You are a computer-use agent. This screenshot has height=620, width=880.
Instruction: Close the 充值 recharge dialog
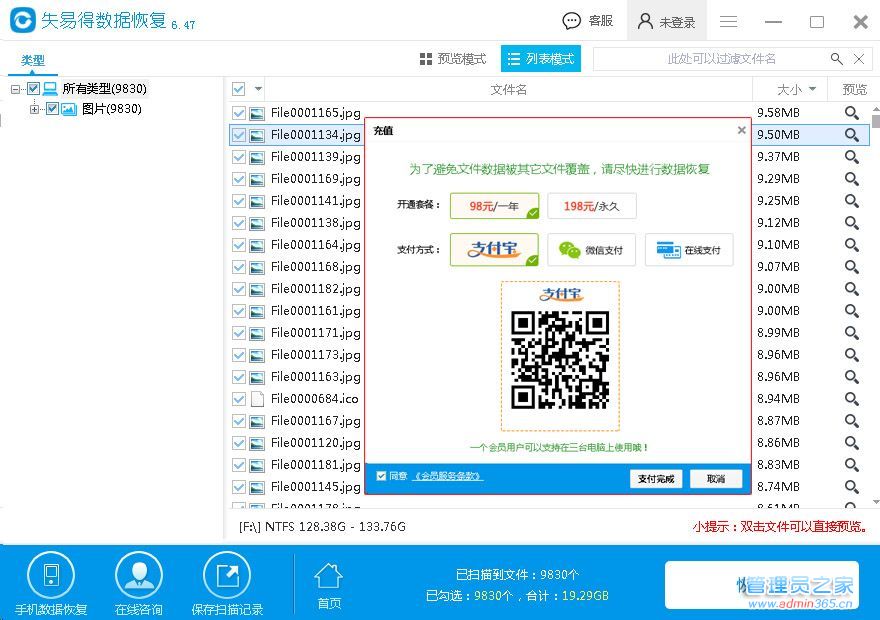click(x=741, y=130)
